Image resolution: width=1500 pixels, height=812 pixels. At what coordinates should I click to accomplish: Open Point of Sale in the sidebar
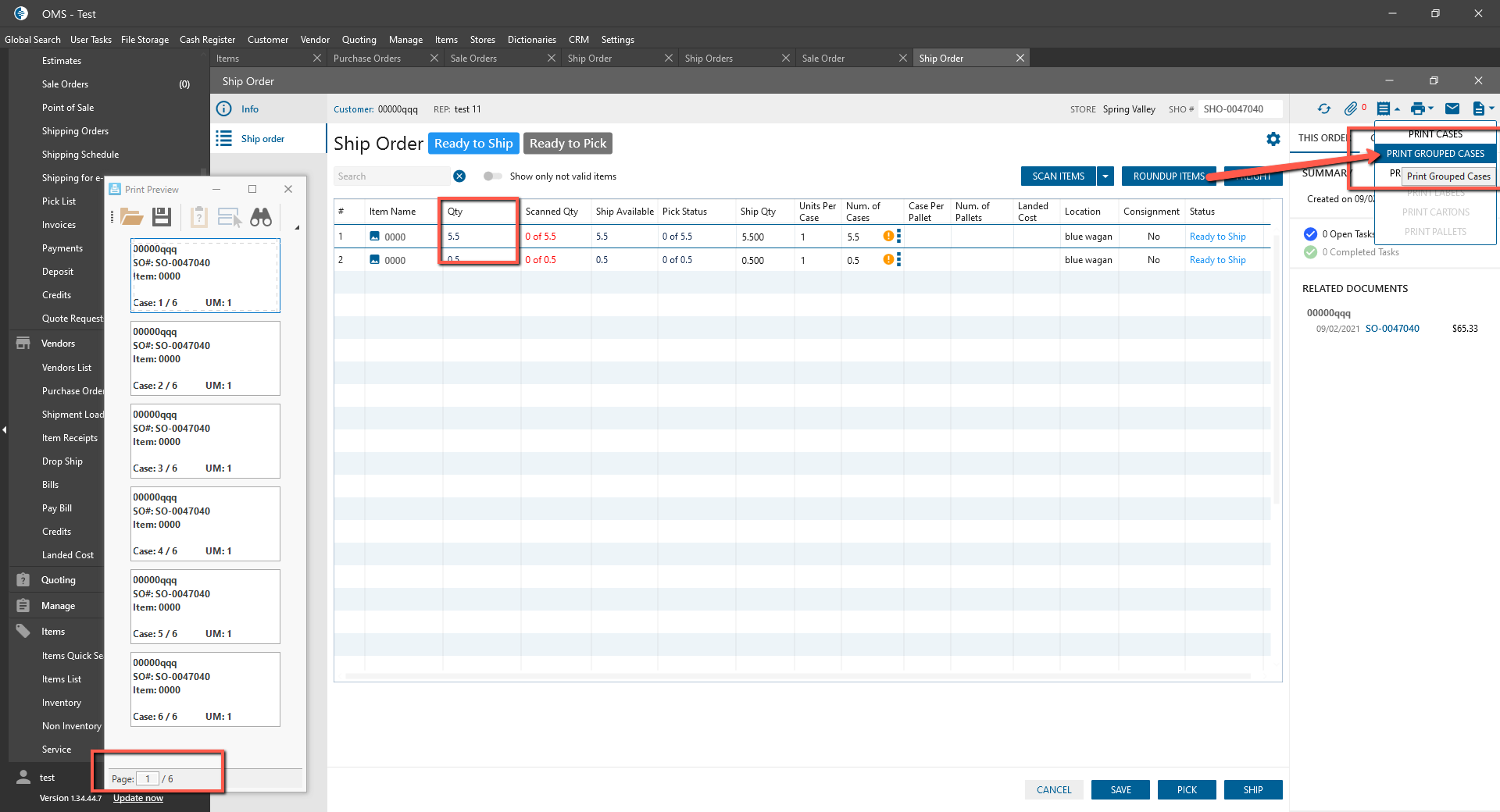[x=68, y=108]
